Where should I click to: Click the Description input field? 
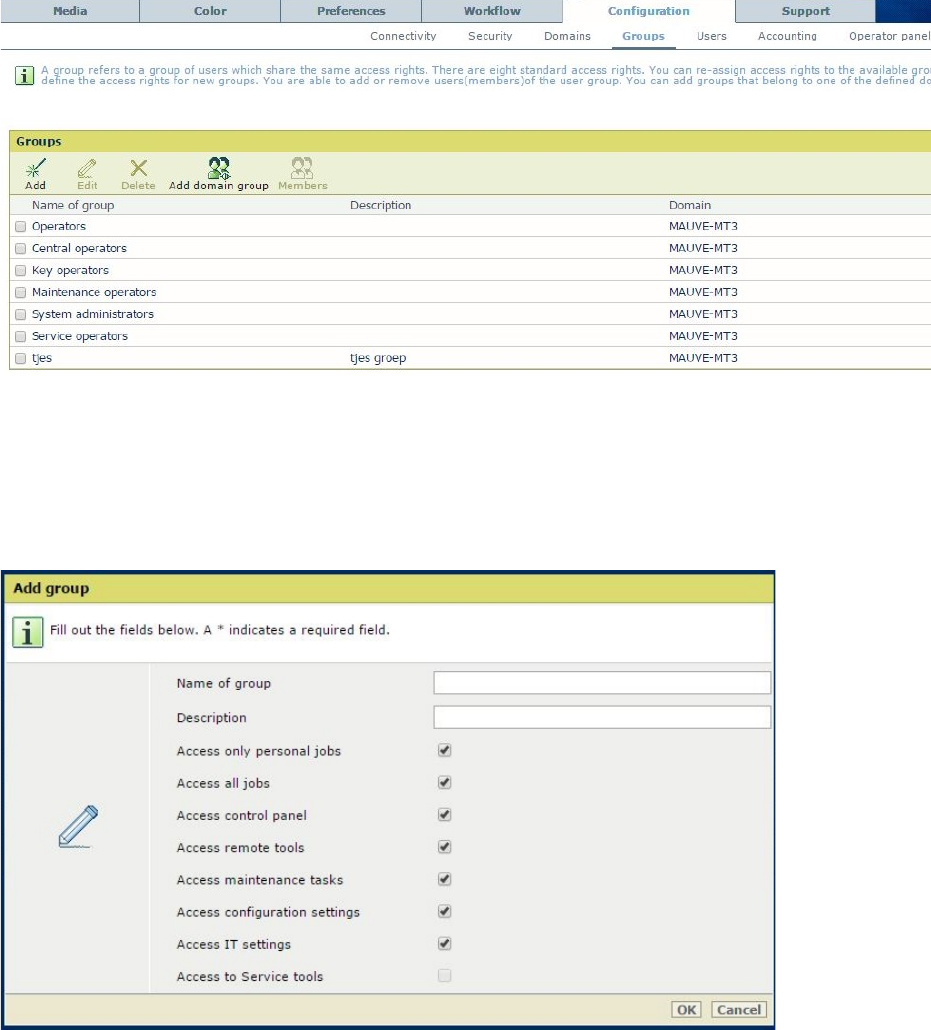[602, 717]
